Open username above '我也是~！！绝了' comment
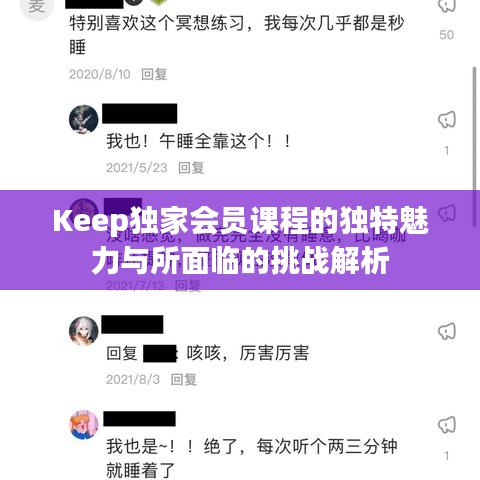480x480 pixels. 139,419
